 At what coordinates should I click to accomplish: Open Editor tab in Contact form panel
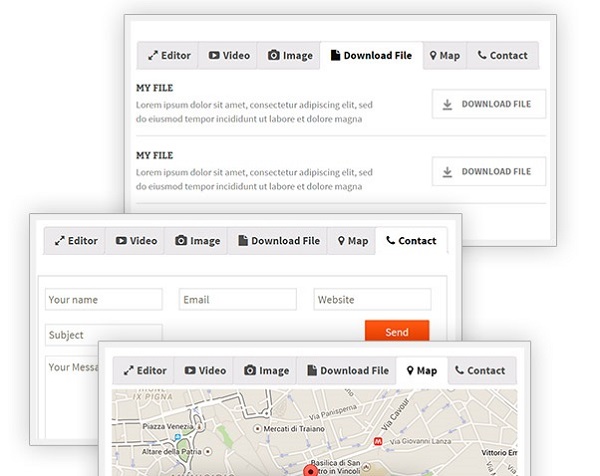pos(75,241)
